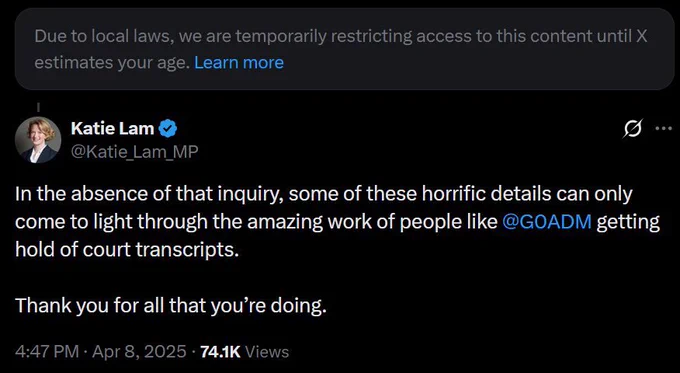Click the thread connector line above avatar
680x373 pixels.
[x=38, y=107]
